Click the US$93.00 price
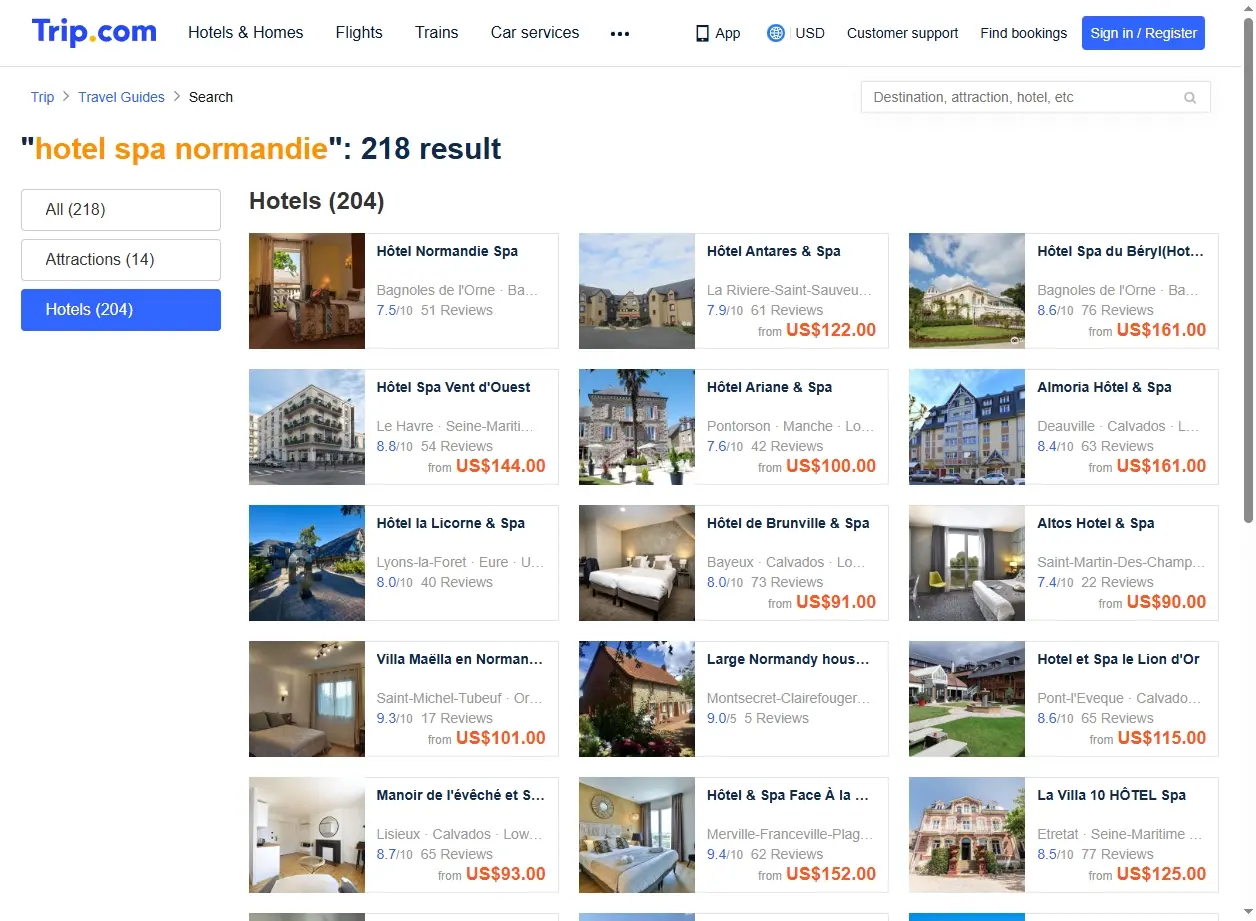This screenshot has width=1256, height=921. click(506, 874)
